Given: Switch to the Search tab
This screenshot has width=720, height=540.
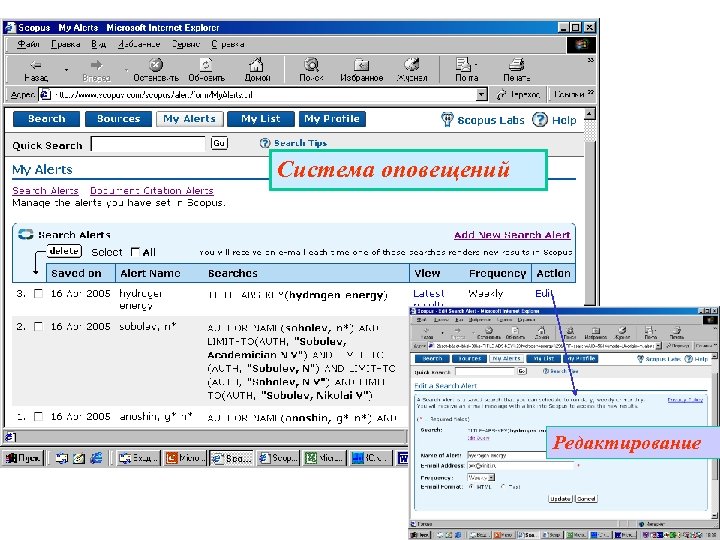Looking at the screenshot, I should coord(46,119).
